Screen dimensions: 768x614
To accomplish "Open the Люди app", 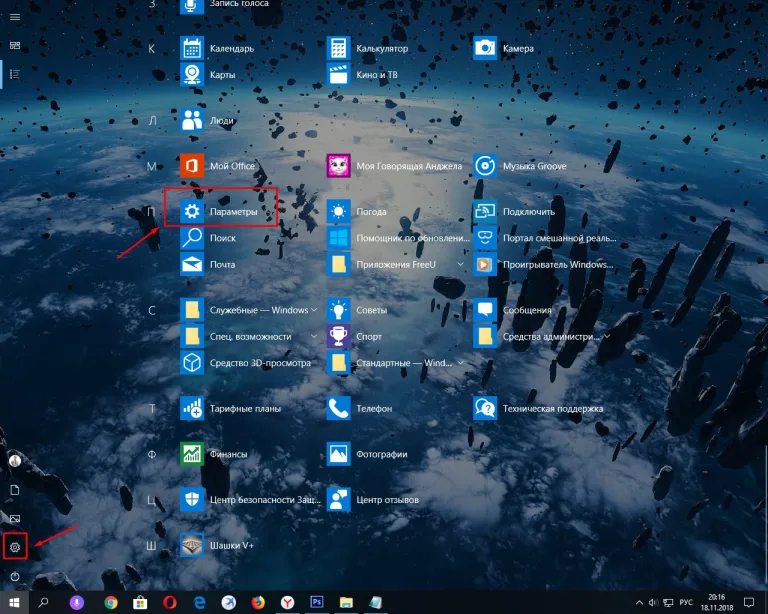I will (207, 120).
